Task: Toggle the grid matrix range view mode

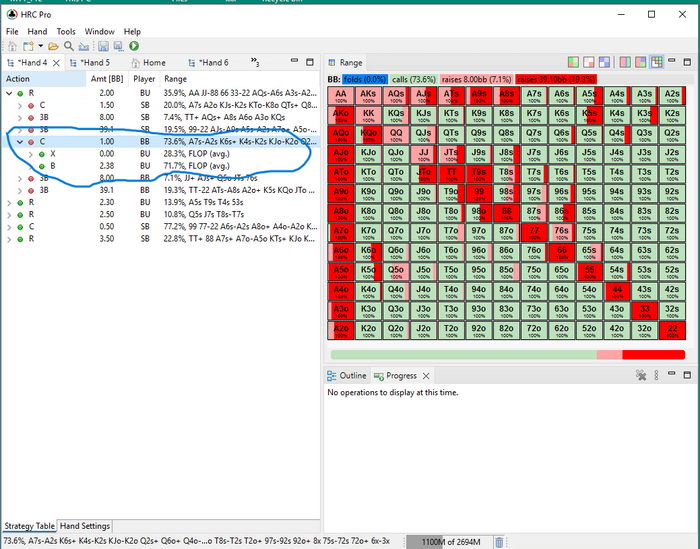Action: pos(657,63)
